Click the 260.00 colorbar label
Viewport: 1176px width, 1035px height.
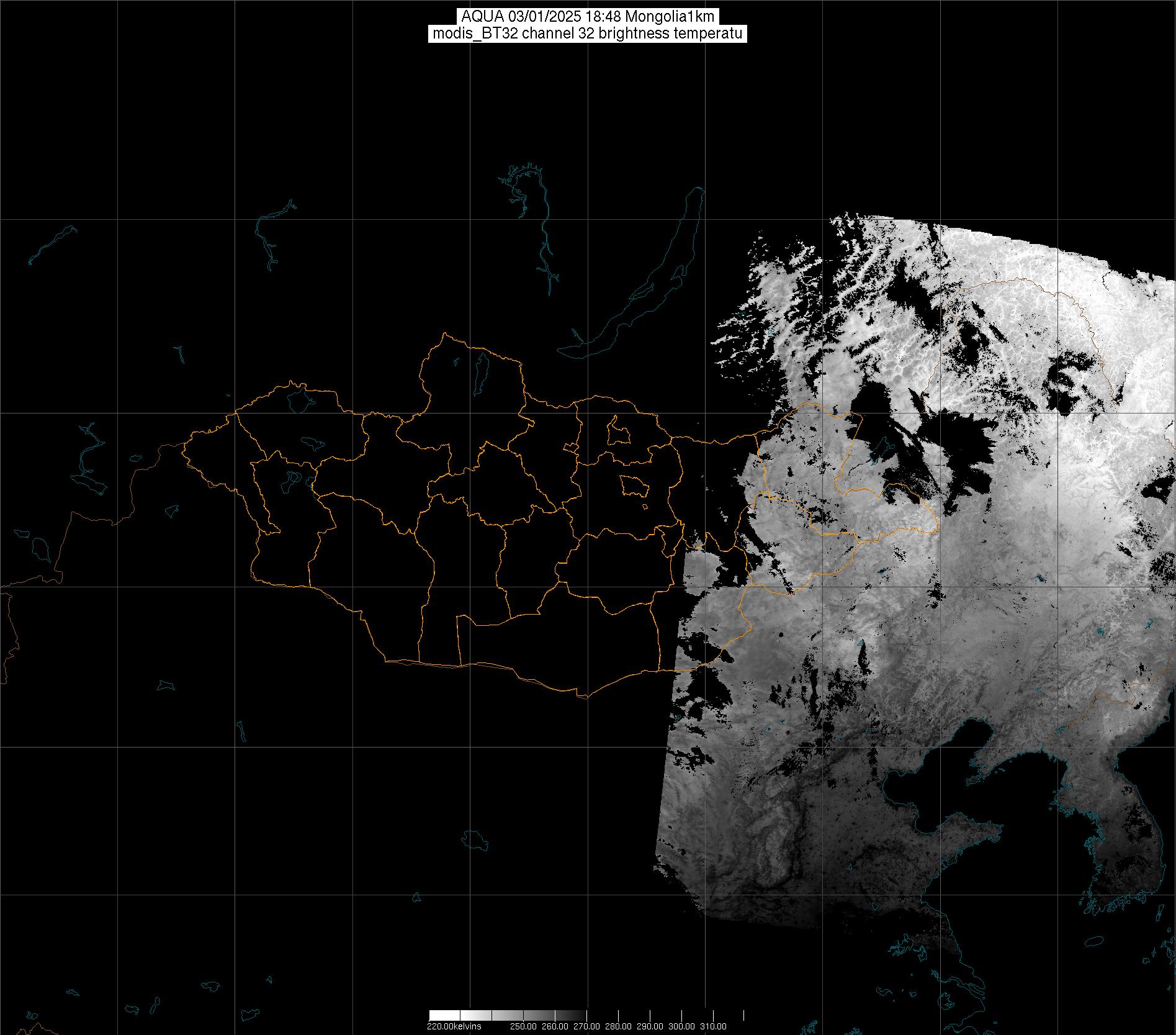[555, 1026]
